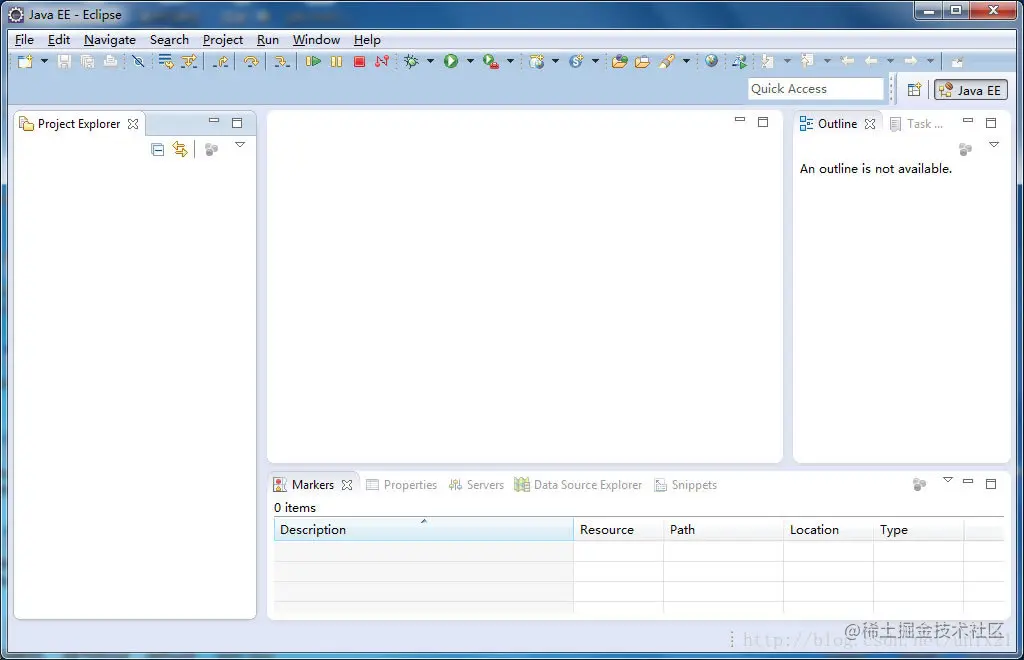Click the New Servlet icon
The image size is (1024, 660).
[x=576, y=61]
